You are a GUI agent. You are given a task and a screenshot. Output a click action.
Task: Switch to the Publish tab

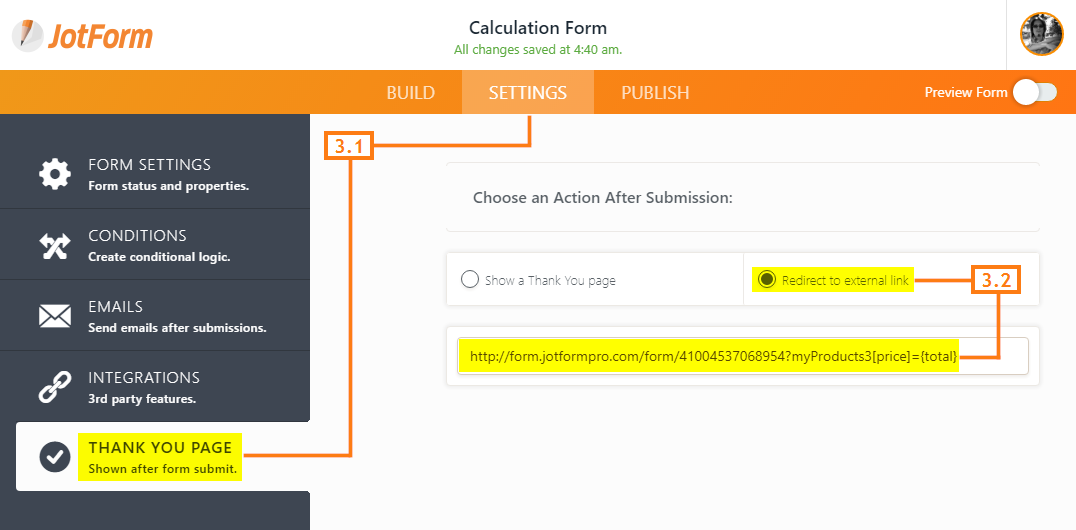point(655,93)
